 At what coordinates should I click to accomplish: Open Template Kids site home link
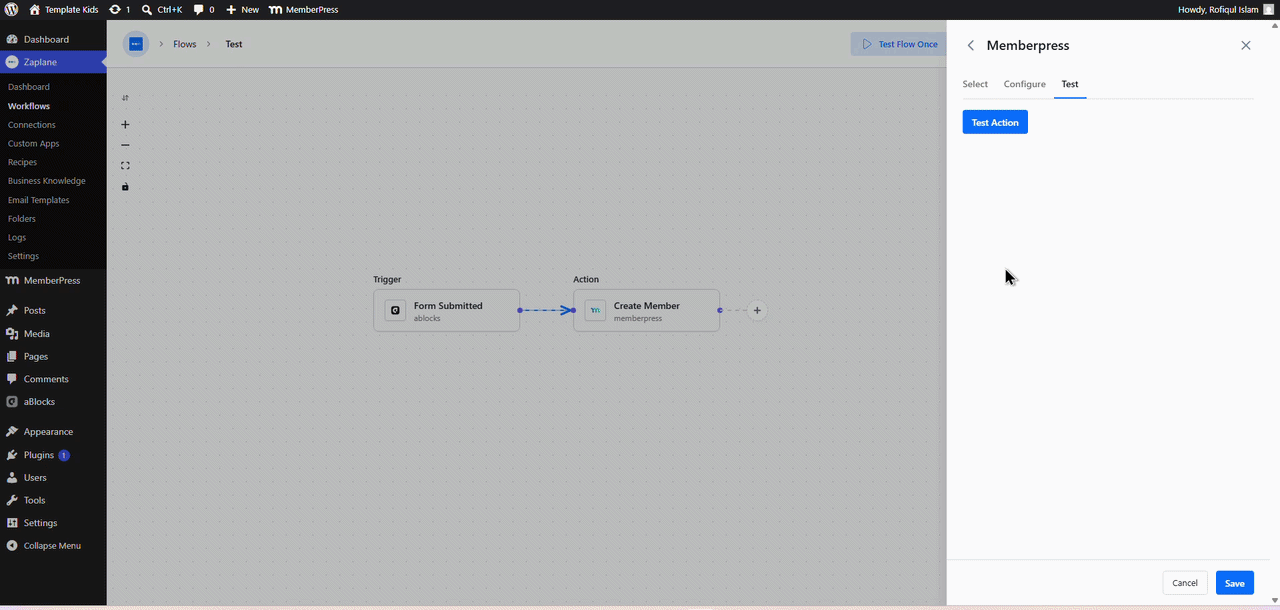click(x=63, y=9)
